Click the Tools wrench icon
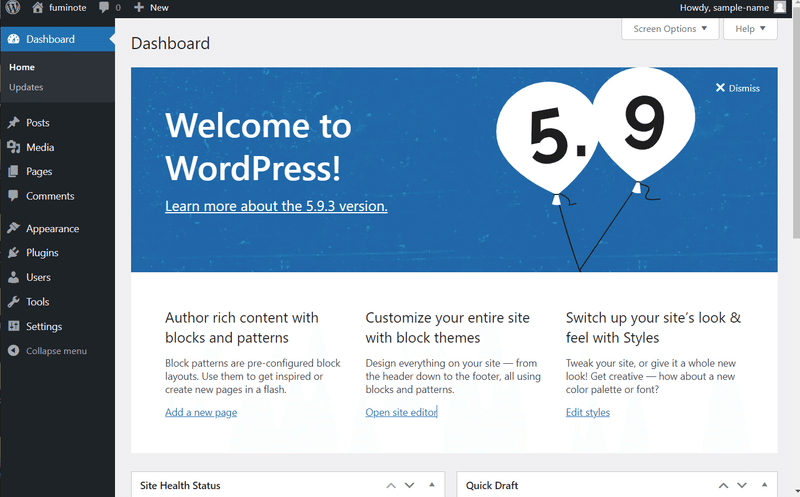The image size is (800, 497). 13,302
